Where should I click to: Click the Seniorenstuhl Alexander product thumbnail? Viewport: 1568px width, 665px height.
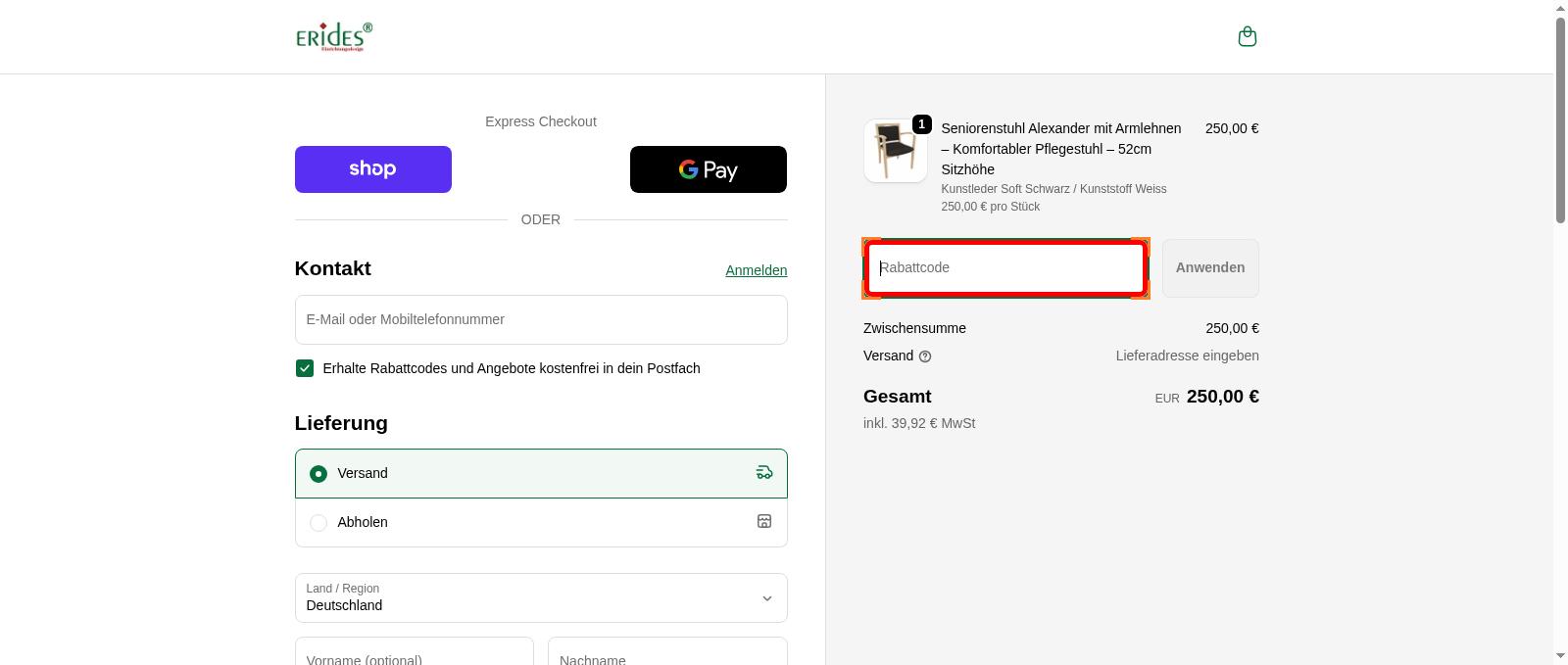[x=895, y=151]
